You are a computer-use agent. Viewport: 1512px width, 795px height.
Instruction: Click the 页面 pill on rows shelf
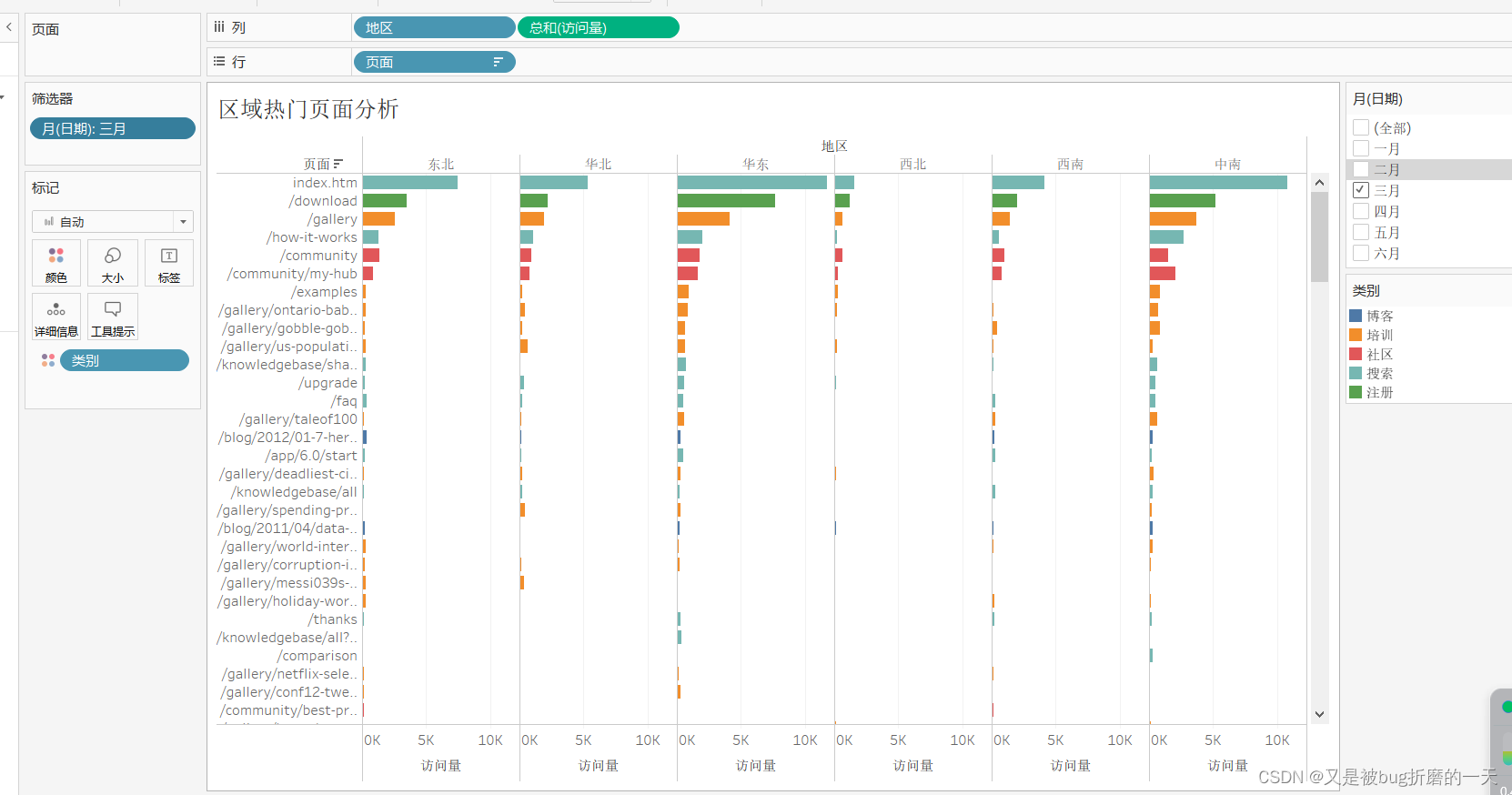[434, 62]
